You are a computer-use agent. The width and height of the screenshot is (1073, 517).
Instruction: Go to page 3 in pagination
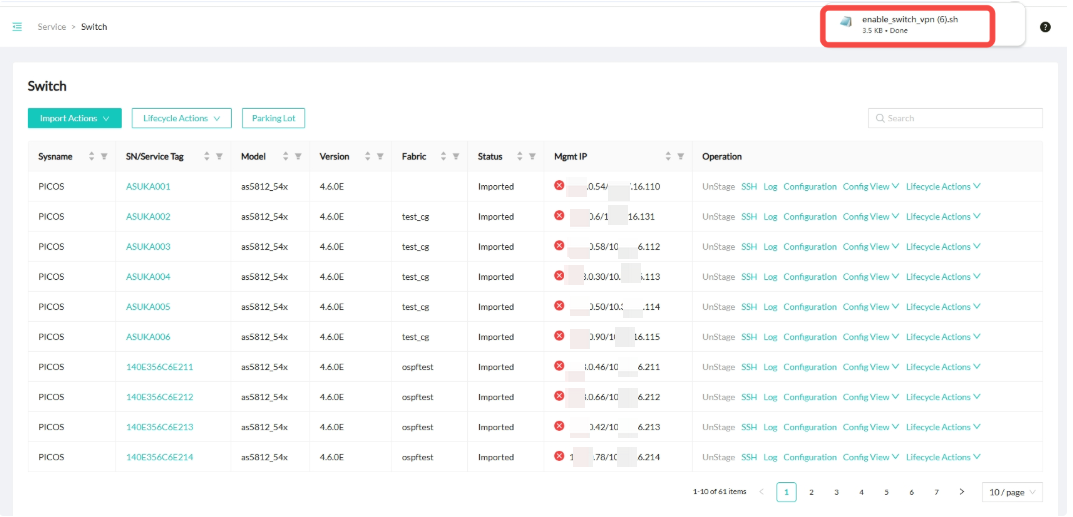[836, 492]
